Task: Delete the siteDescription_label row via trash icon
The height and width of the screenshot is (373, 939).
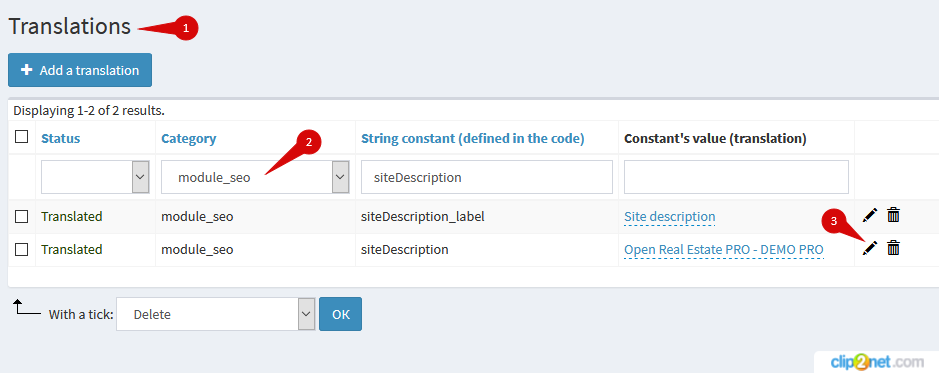Action: 893,215
